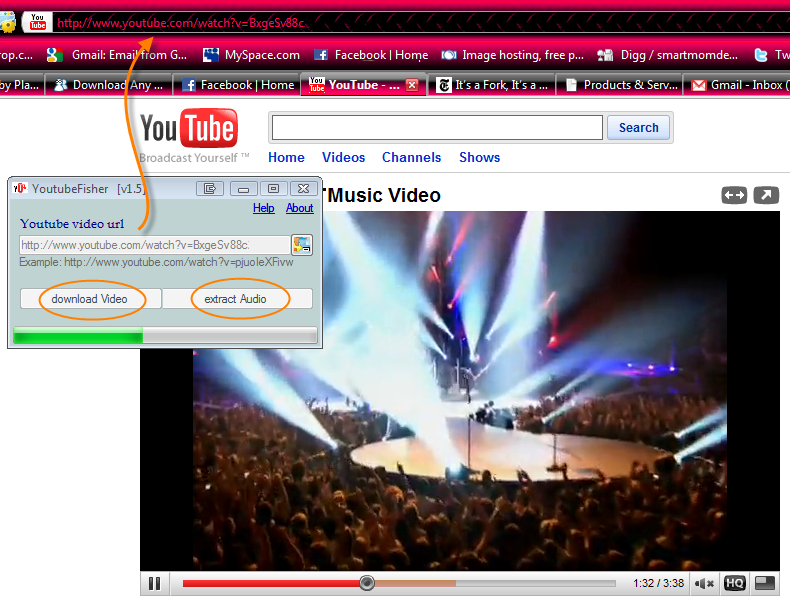The width and height of the screenshot is (790, 605).
Task: Open the Help link in YoutubeFisher
Action: pyautogui.click(x=263, y=208)
